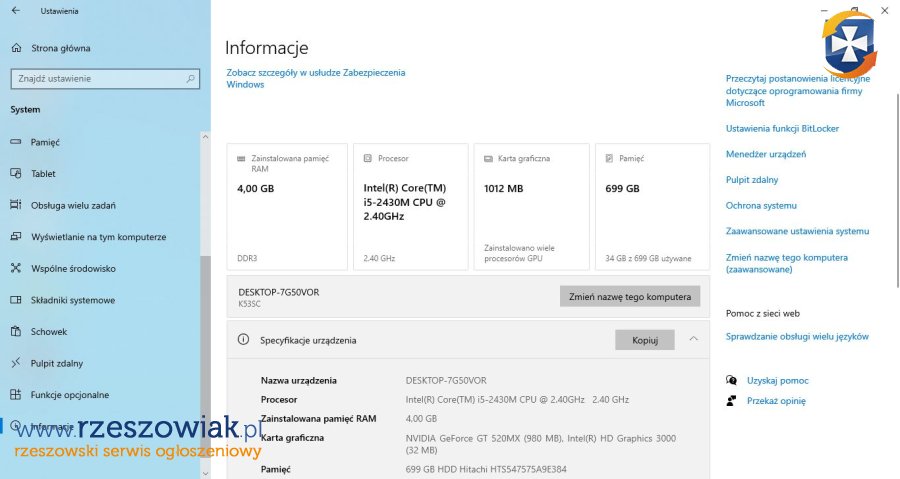Click the Tablet icon in sidebar

[15, 173]
